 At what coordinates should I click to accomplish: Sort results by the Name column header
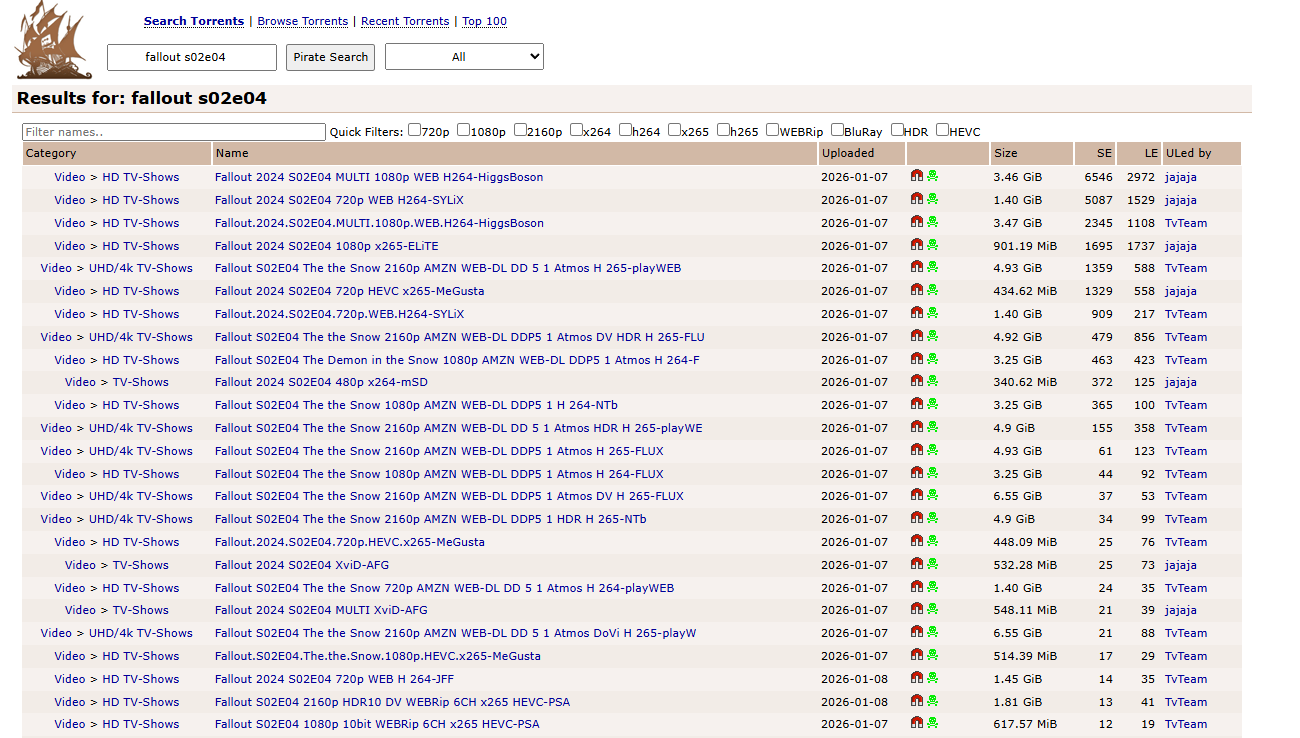pyautogui.click(x=232, y=153)
